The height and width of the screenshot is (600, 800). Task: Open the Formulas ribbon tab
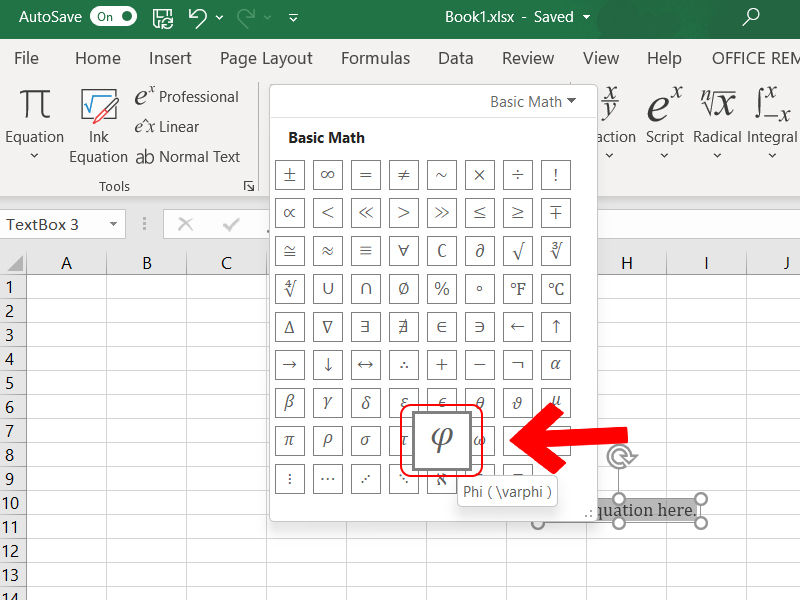[x=375, y=58]
